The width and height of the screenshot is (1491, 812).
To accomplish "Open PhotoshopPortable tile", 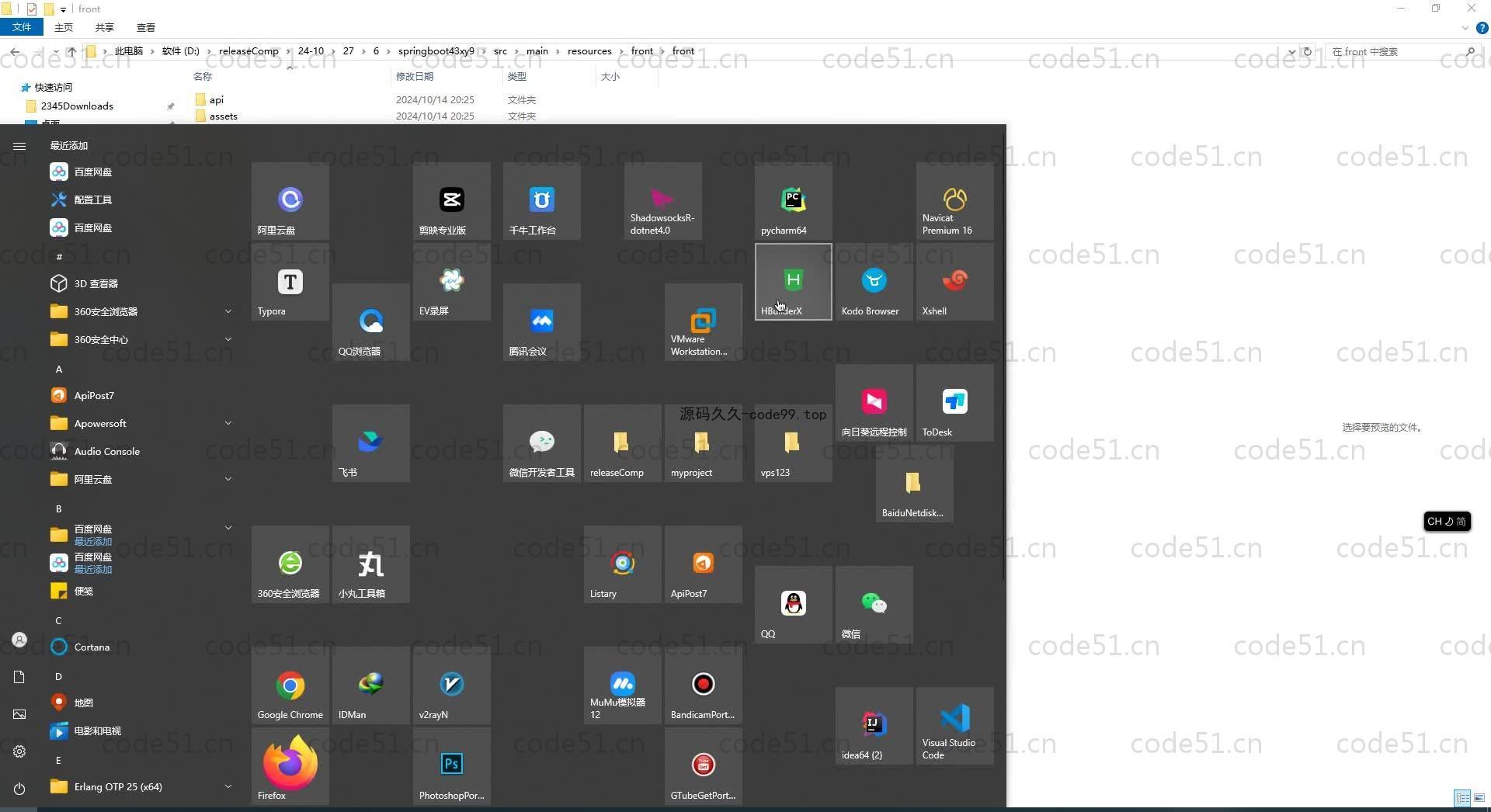I will point(451,766).
